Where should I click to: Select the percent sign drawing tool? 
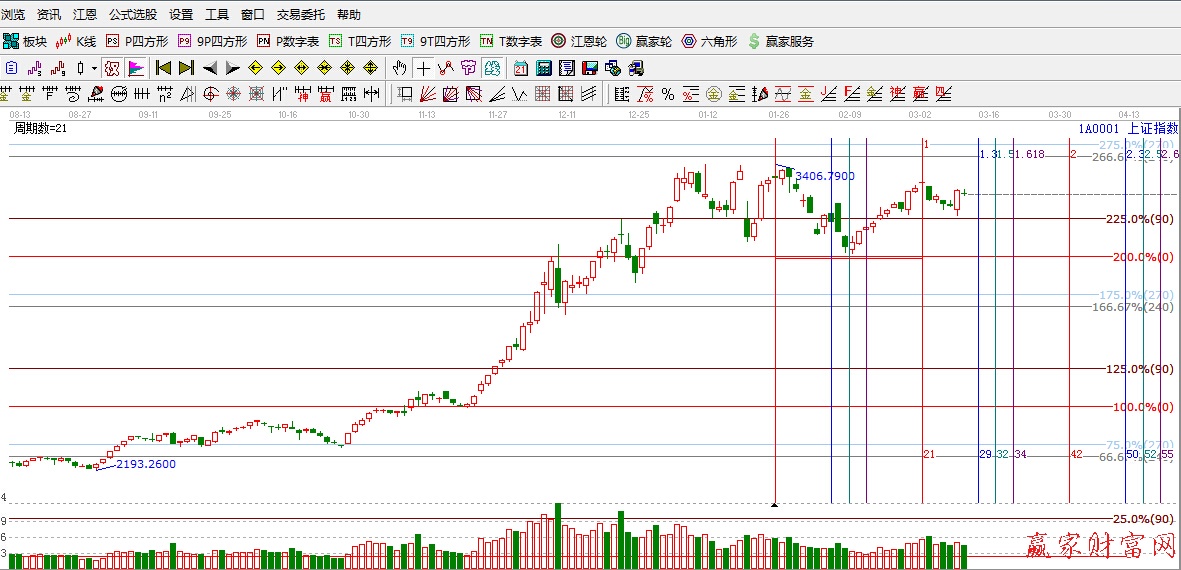pyautogui.click(x=667, y=94)
